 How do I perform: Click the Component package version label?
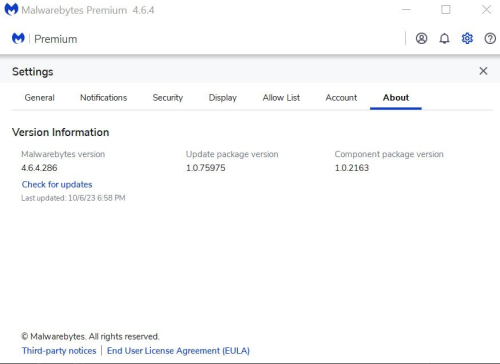(389, 154)
